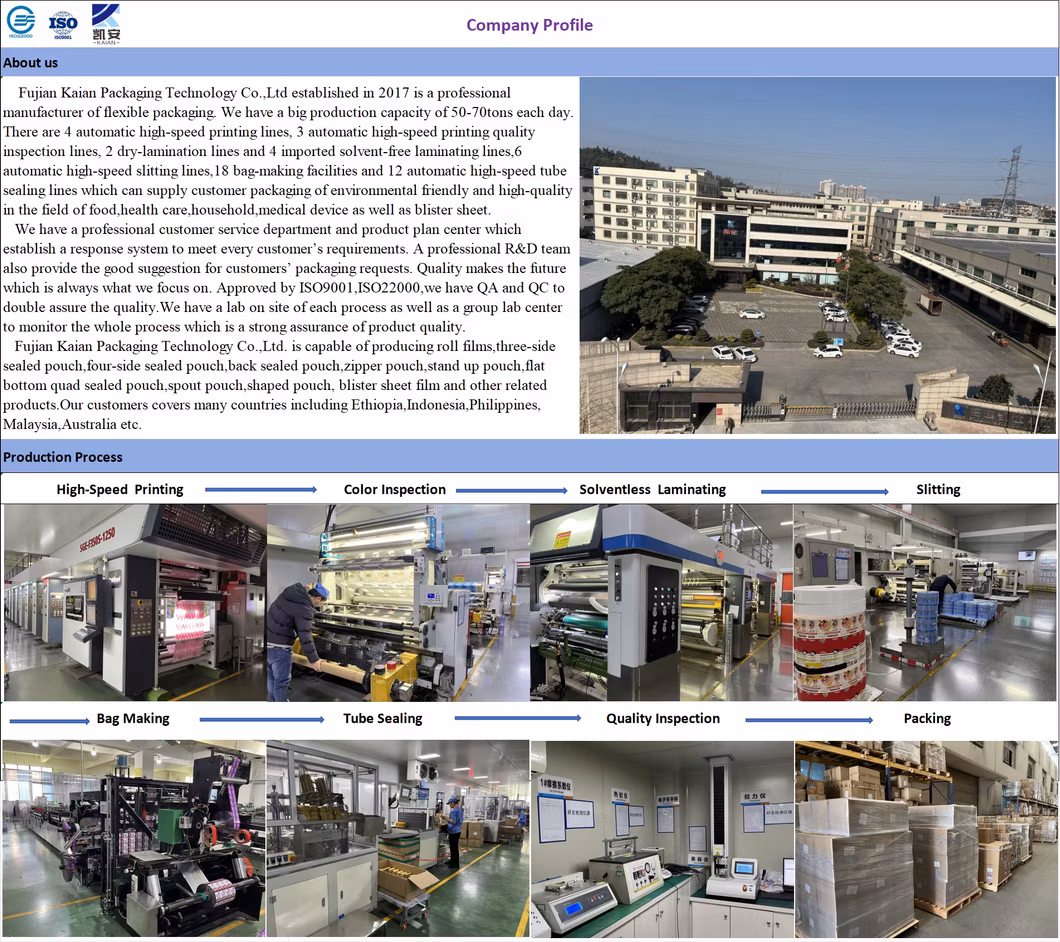The width and height of the screenshot is (1060, 942).
Task: Open the aerial factory campus photo
Action: (x=818, y=256)
